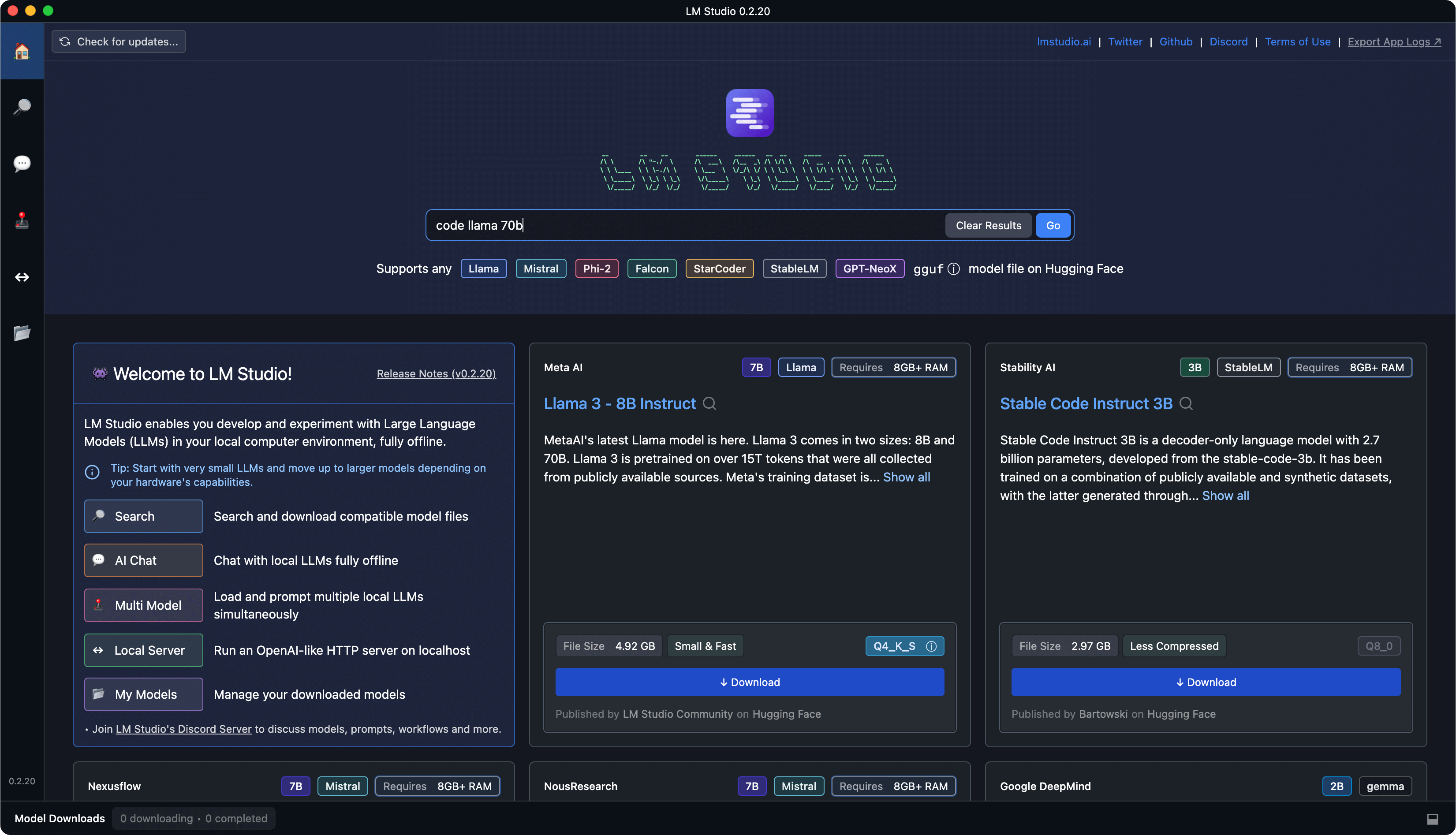Click the Local Server button in the welcome card
The image size is (1456, 835).
[143, 650]
